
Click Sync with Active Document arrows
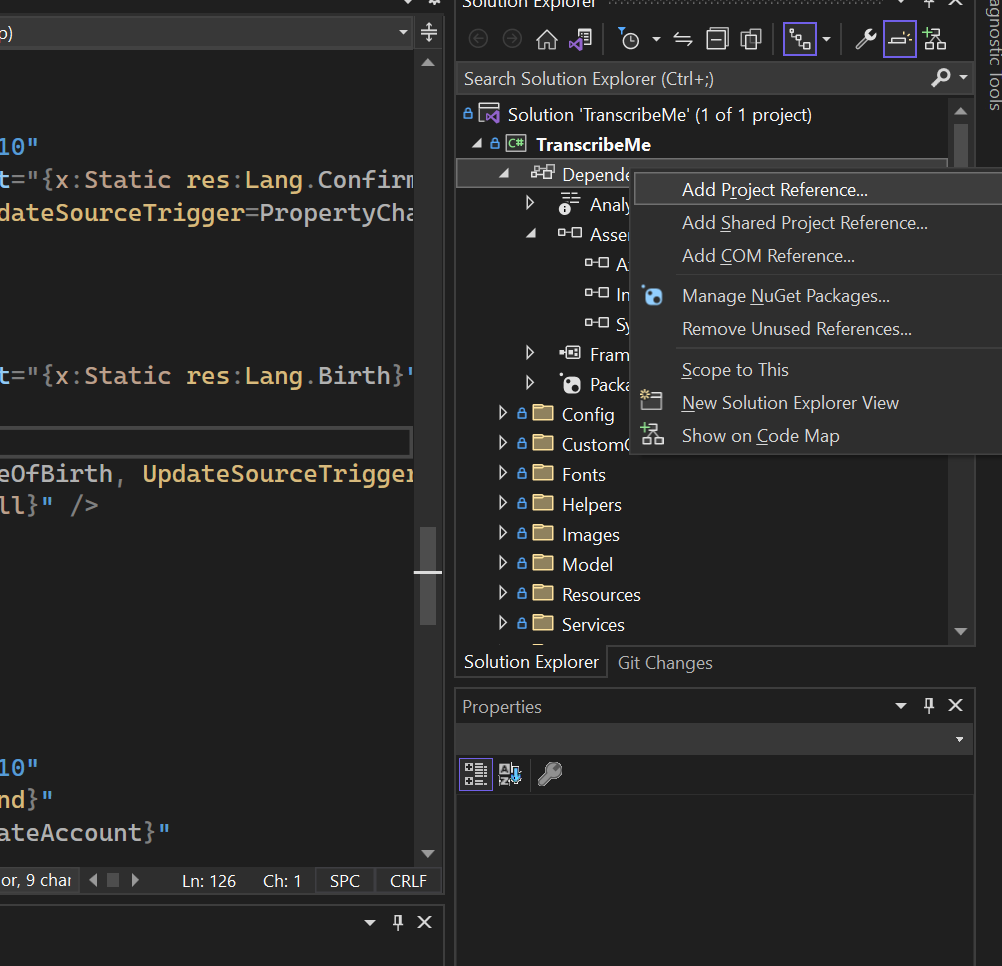[x=683, y=40]
